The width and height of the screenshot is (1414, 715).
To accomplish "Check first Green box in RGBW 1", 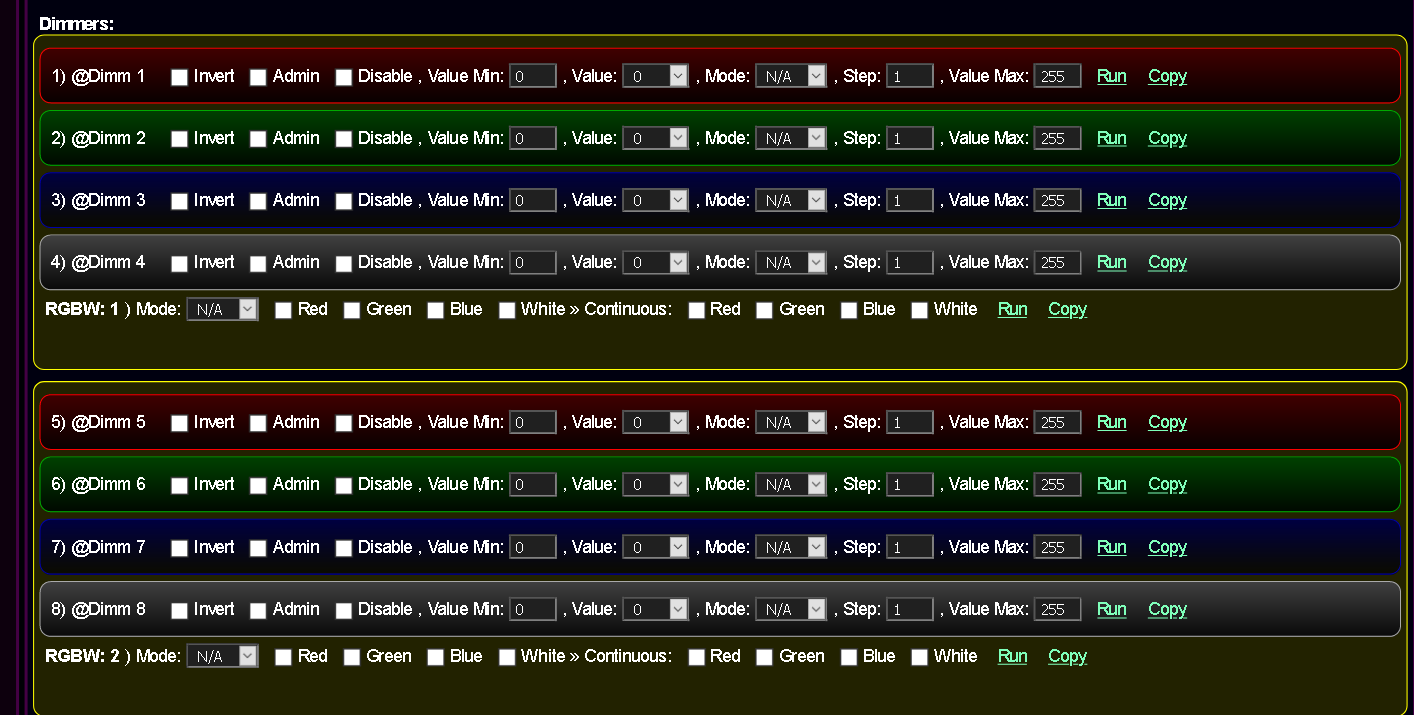I will [352, 310].
